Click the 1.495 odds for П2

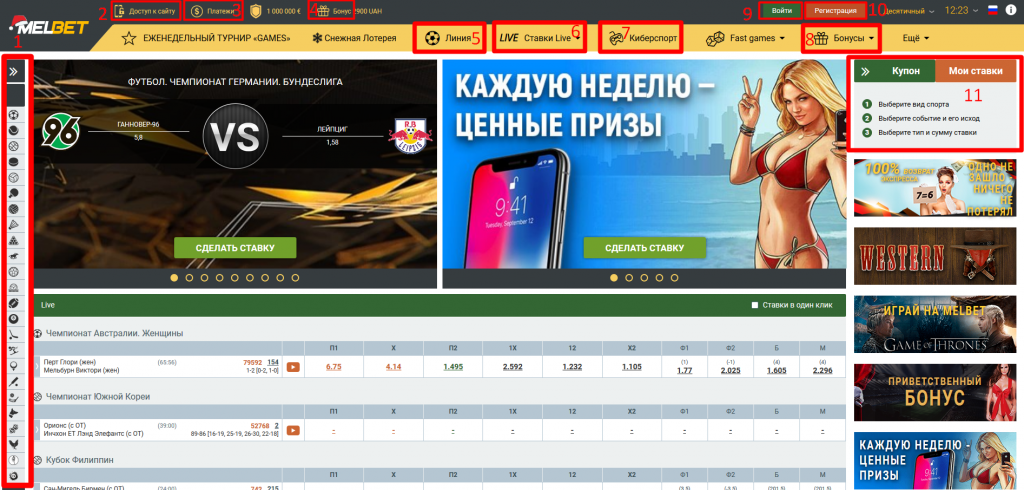click(453, 367)
